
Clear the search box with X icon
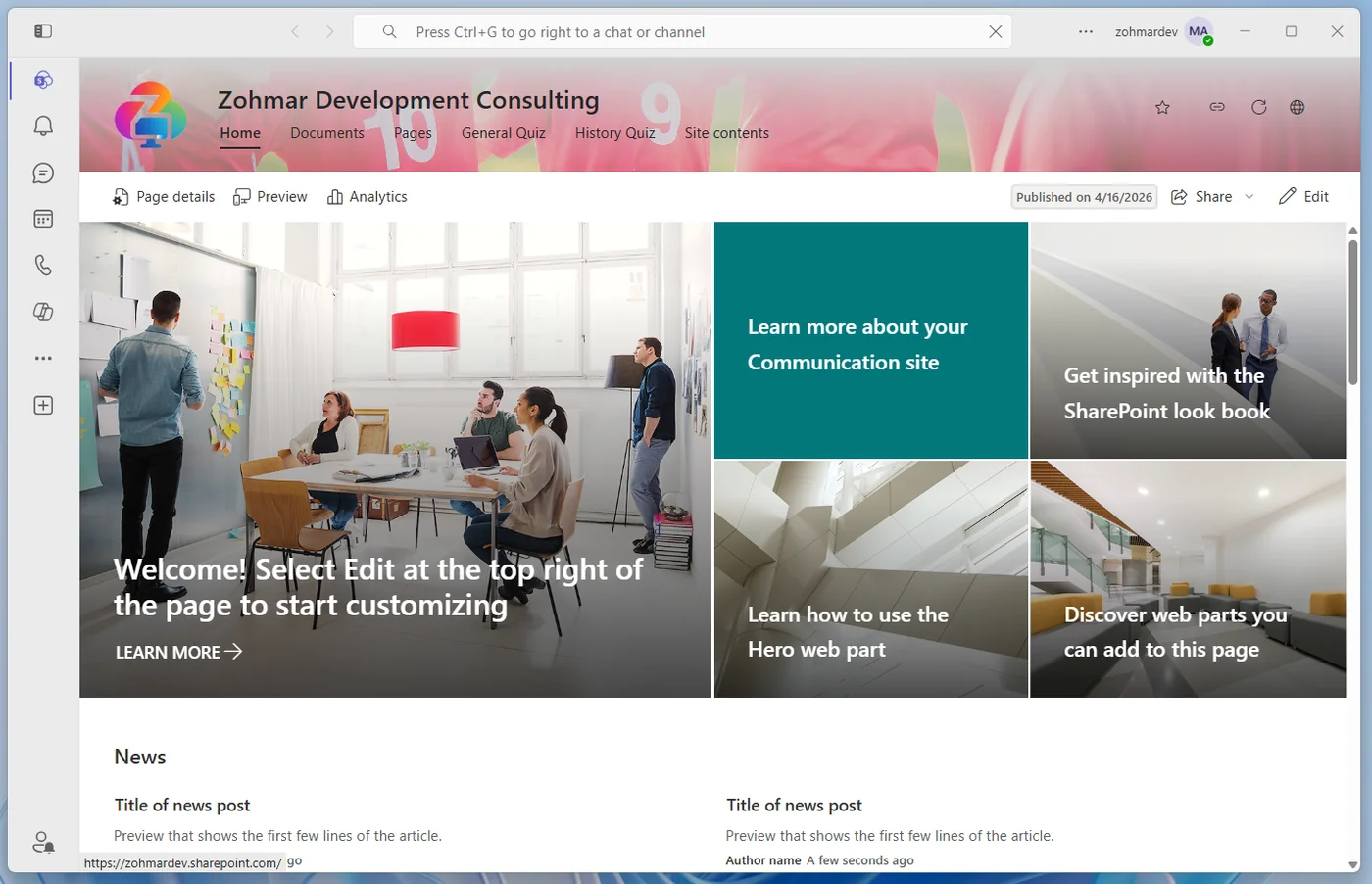coord(996,32)
